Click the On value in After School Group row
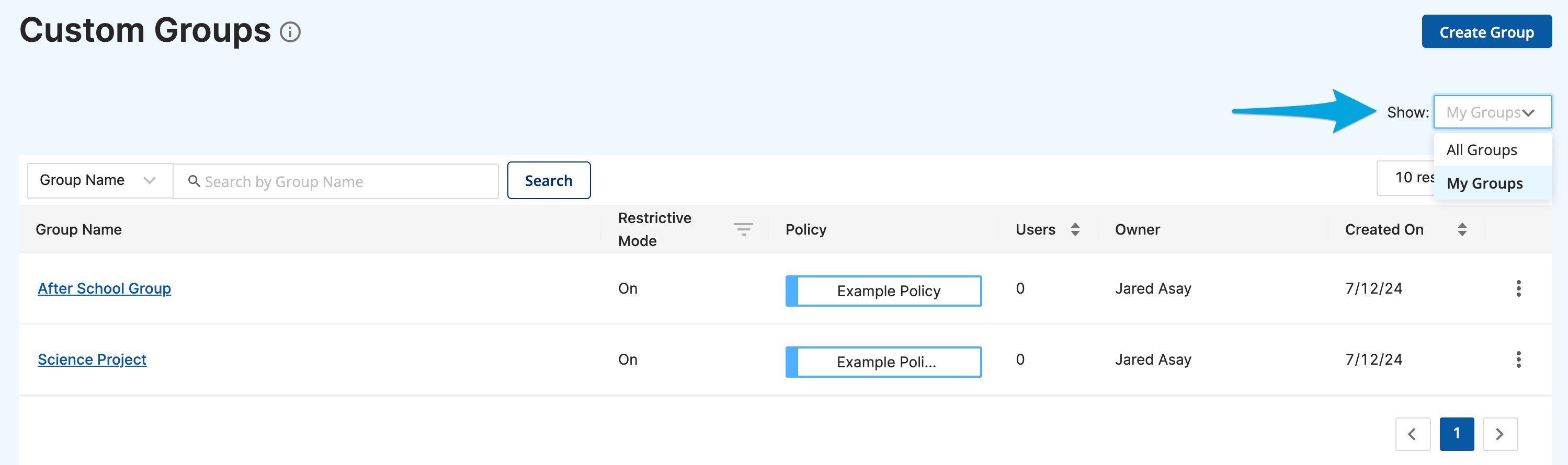The image size is (1568, 465). [628, 288]
